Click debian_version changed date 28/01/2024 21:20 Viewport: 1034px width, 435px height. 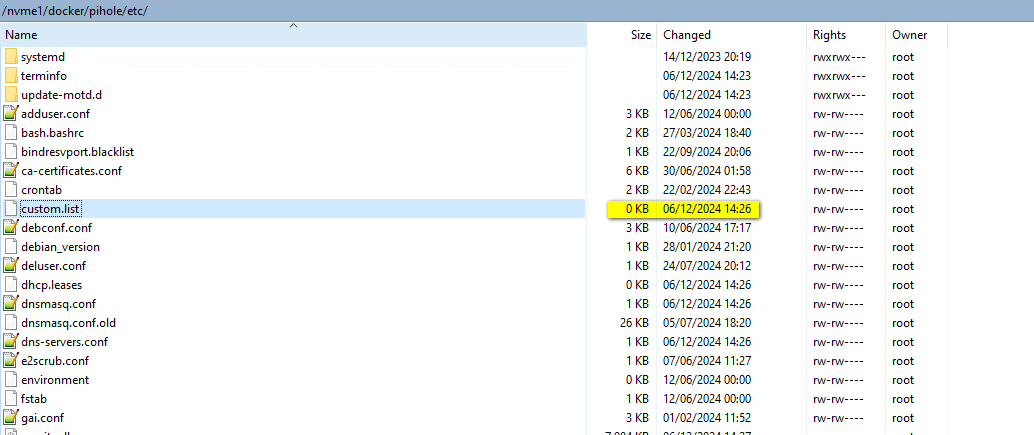[707, 246]
